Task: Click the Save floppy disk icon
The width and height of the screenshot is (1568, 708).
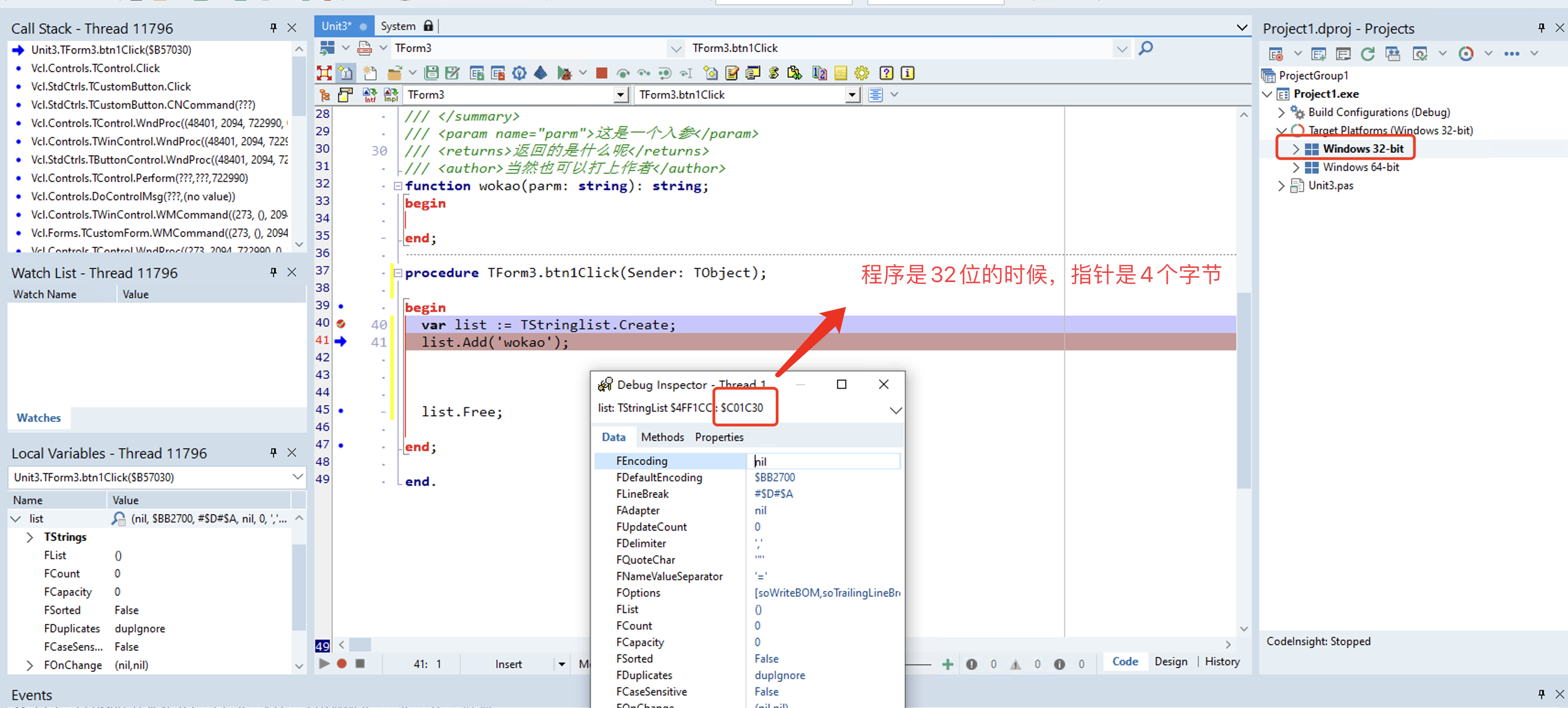Action: coord(431,73)
